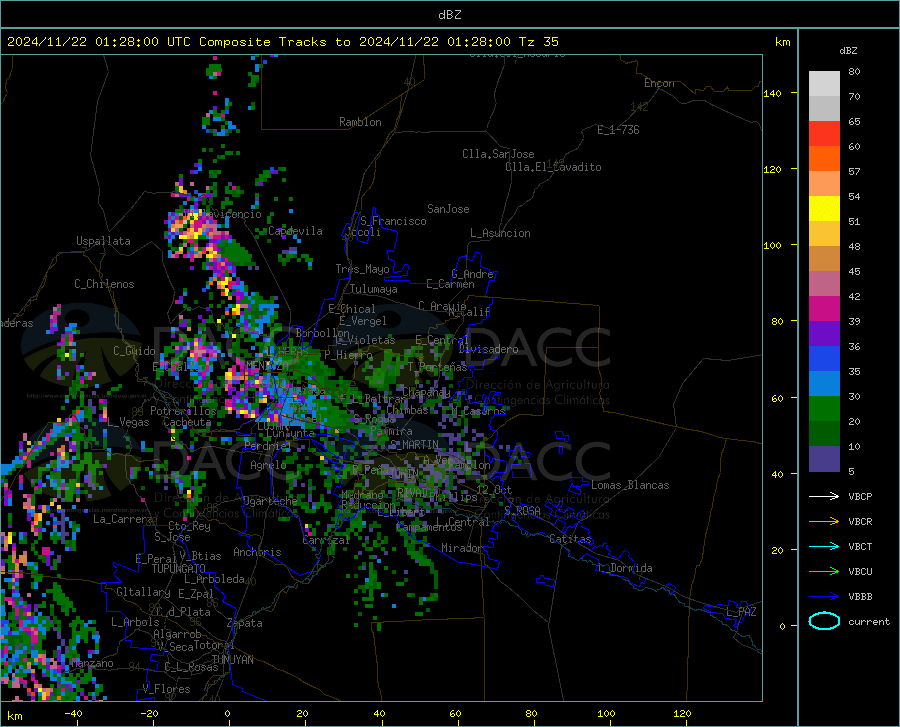
Task: Click the Ramblon label near top
Action: tap(360, 122)
